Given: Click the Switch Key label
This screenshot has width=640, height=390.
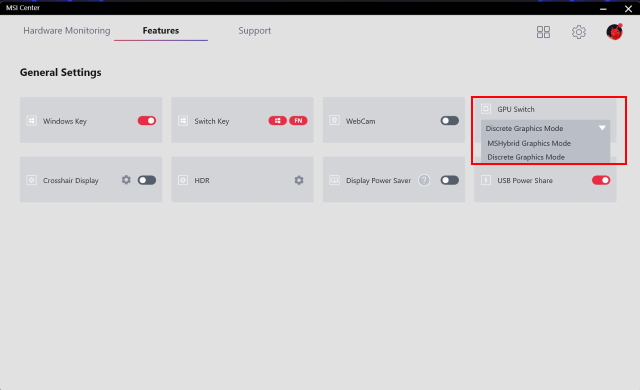Looking at the screenshot, I should point(212,121).
